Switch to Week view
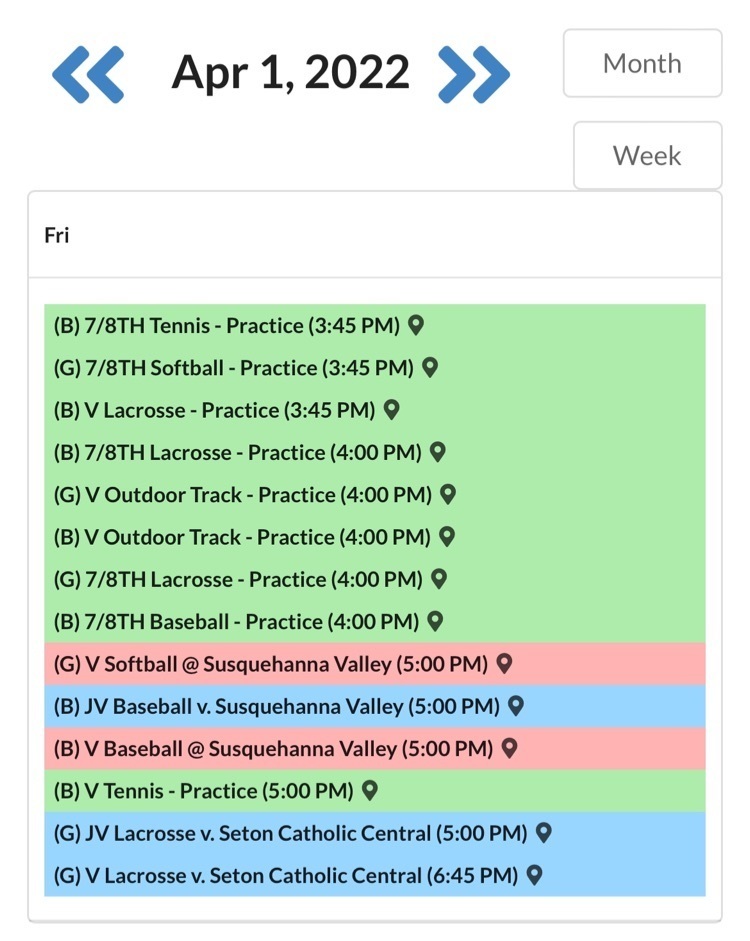 tap(647, 155)
